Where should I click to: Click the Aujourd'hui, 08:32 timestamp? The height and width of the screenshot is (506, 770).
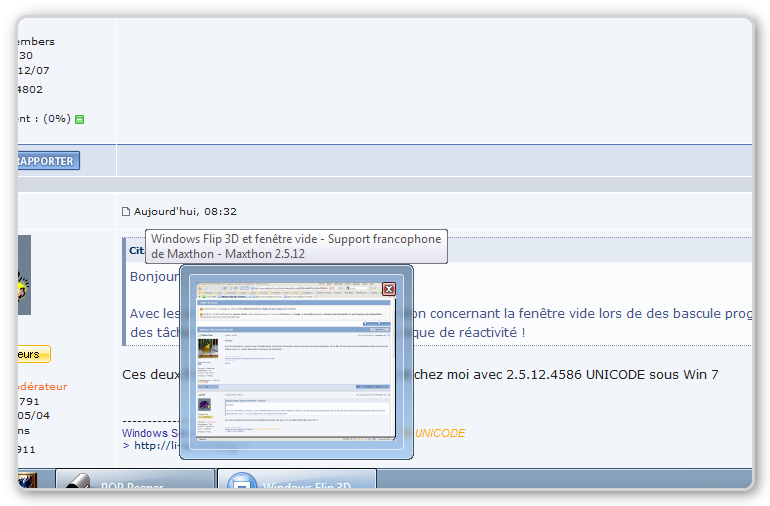[185, 212]
